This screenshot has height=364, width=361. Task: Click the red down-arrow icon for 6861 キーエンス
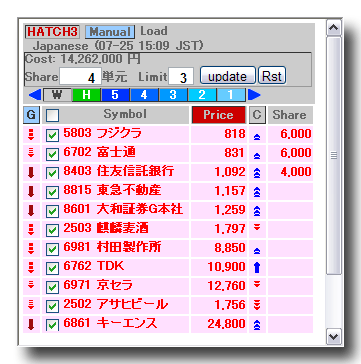tap(31, 324)
